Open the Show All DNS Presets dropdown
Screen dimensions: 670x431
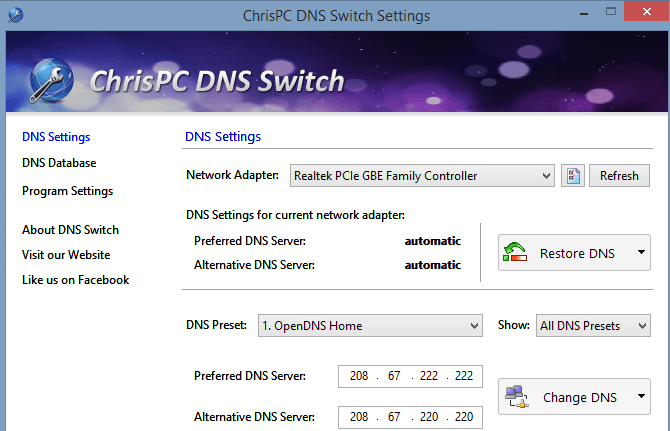[593, 326]
